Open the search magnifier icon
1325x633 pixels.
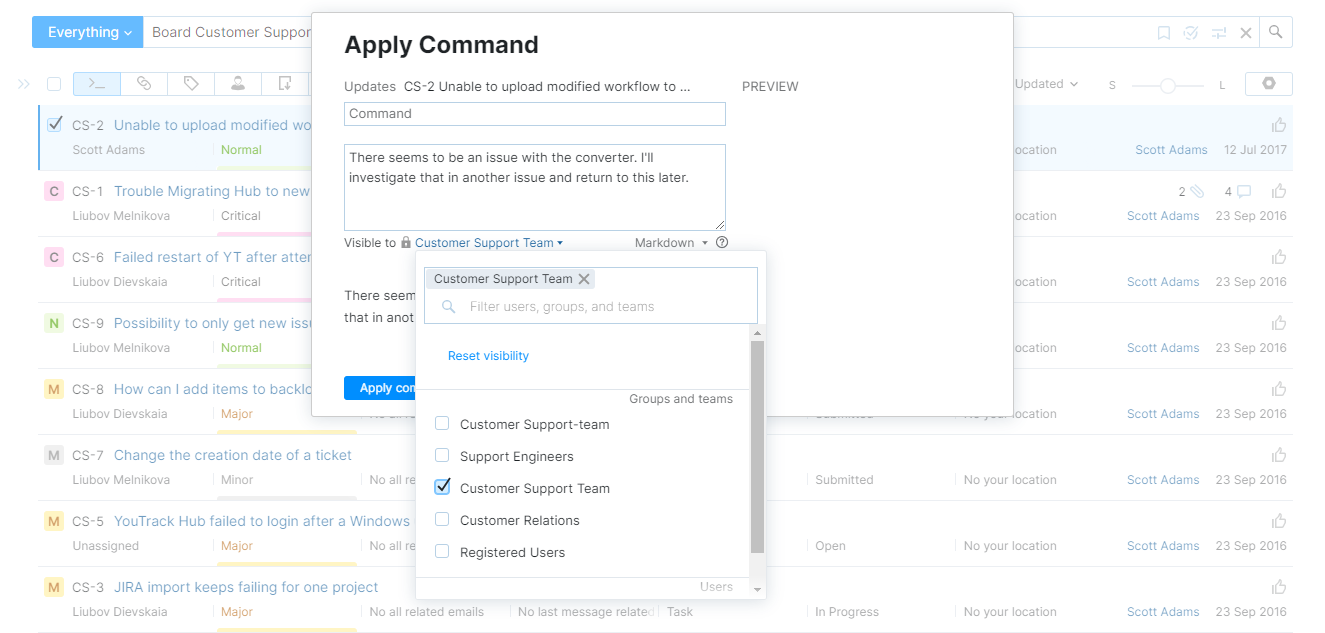[1275, 32]
